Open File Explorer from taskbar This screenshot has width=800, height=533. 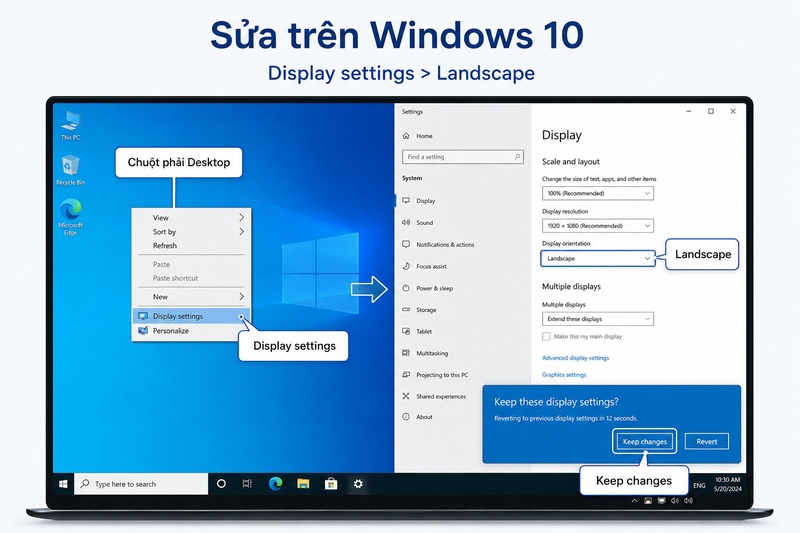coord(303,484)
